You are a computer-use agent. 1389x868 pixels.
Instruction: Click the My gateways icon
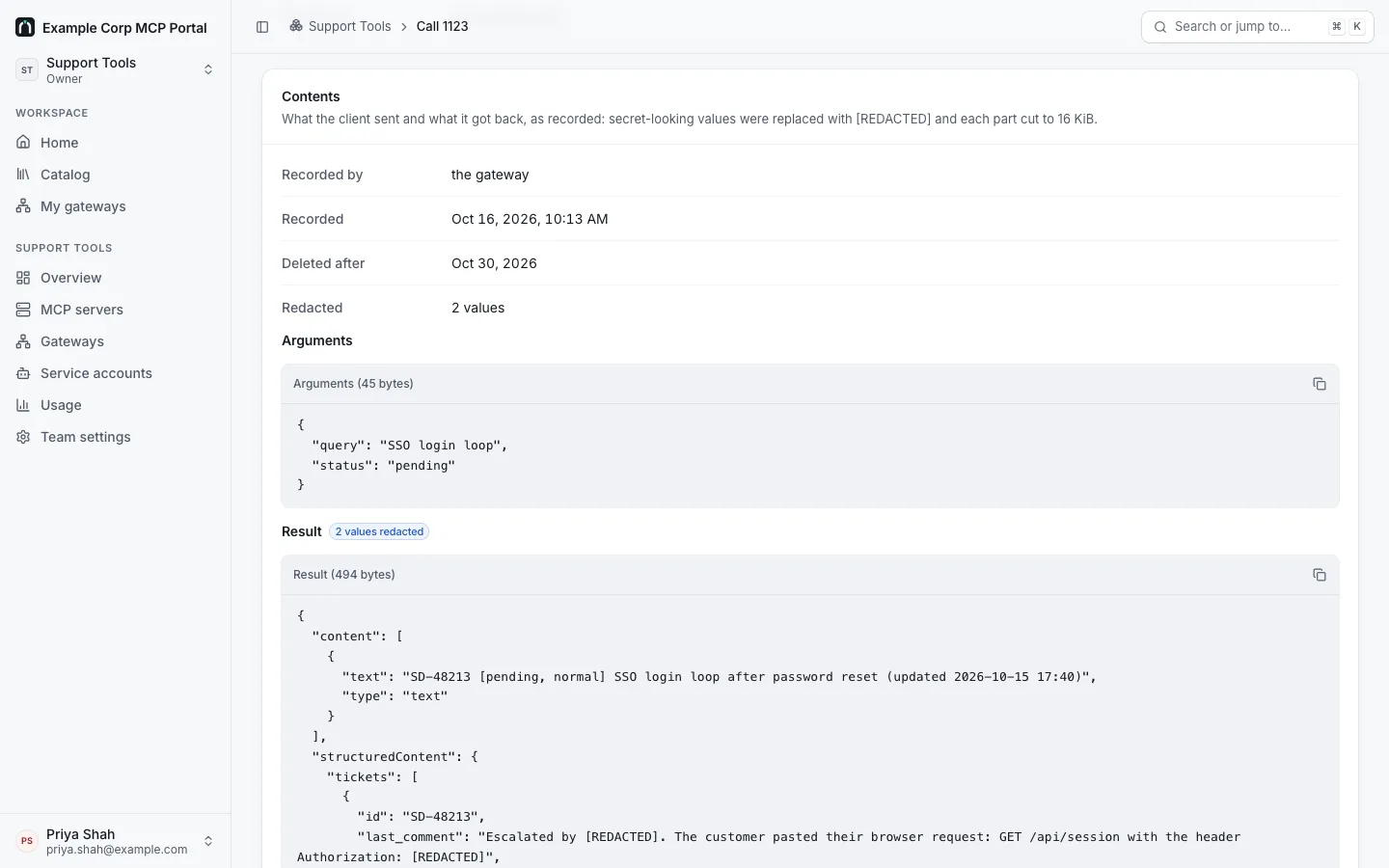pyautogui.click(x=23, y=206)
